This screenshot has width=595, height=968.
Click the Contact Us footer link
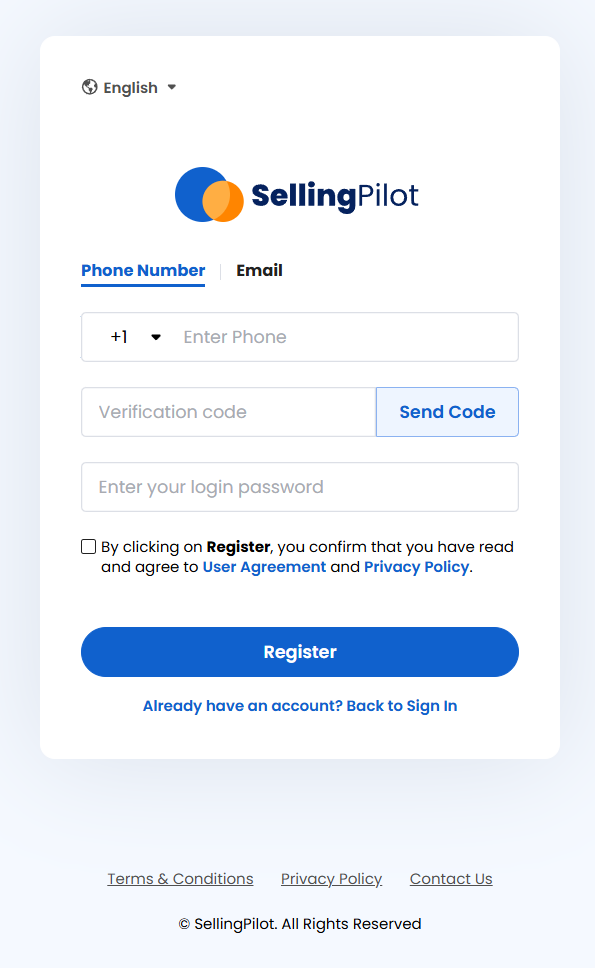point(451,878)
